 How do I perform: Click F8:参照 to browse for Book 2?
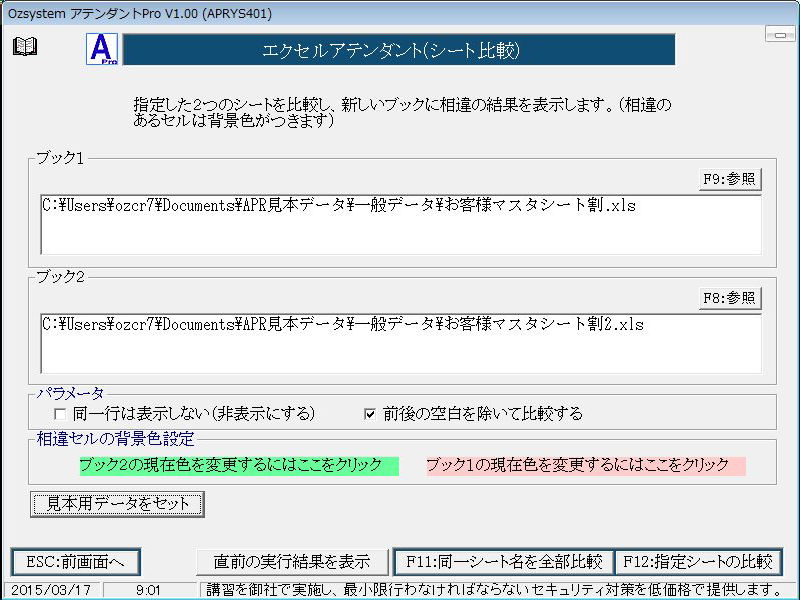[730, 298]
